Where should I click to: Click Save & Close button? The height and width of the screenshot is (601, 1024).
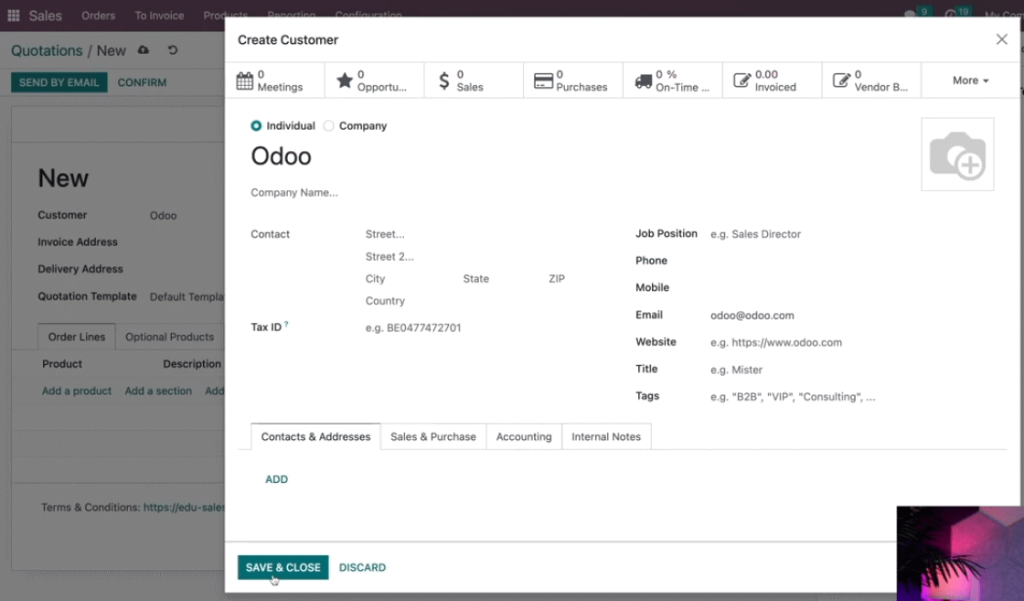point(283,567)
